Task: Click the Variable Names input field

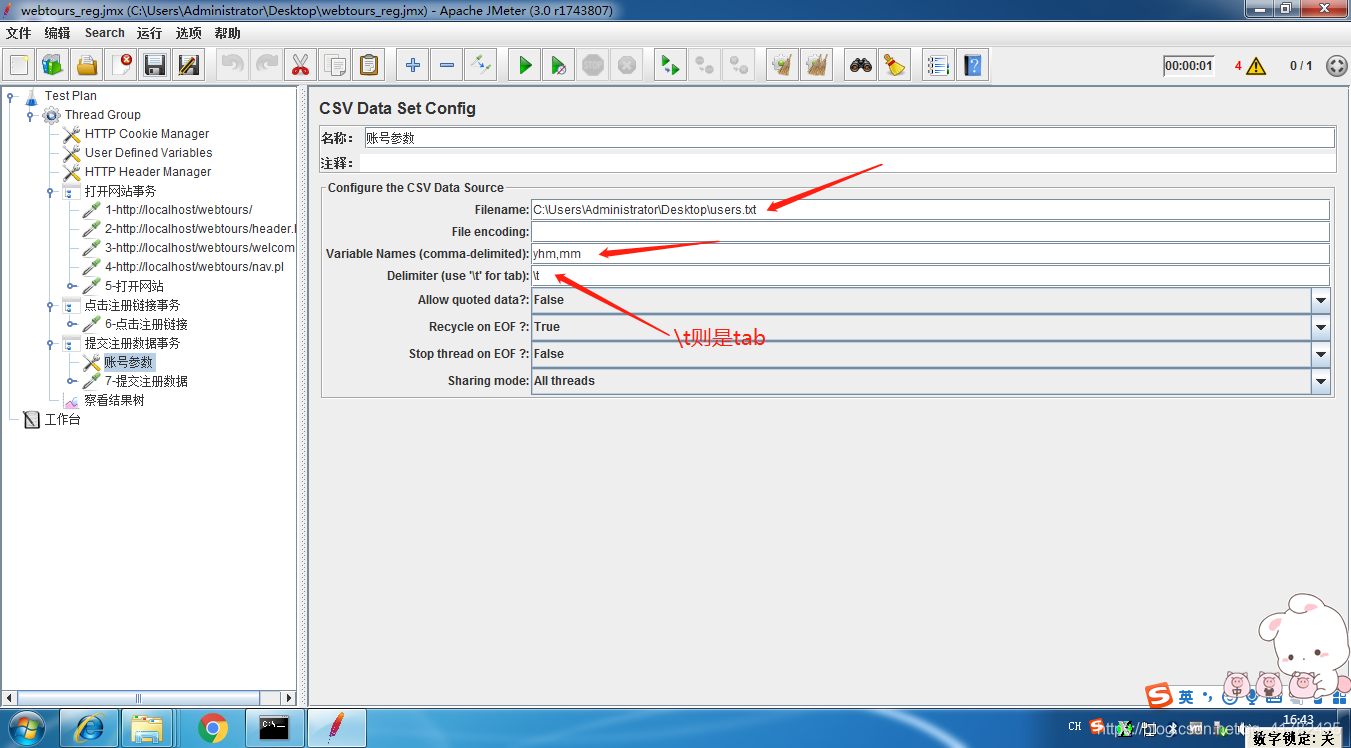Action: point(931,254)
